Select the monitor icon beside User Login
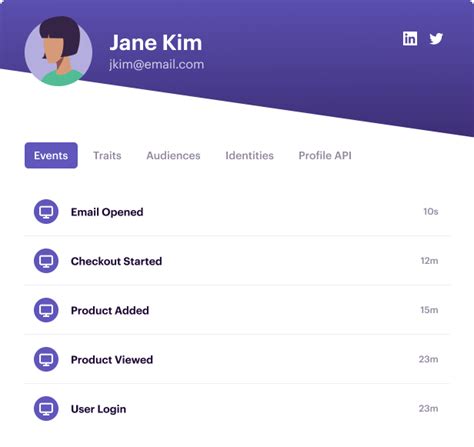 tap(46, 409)
